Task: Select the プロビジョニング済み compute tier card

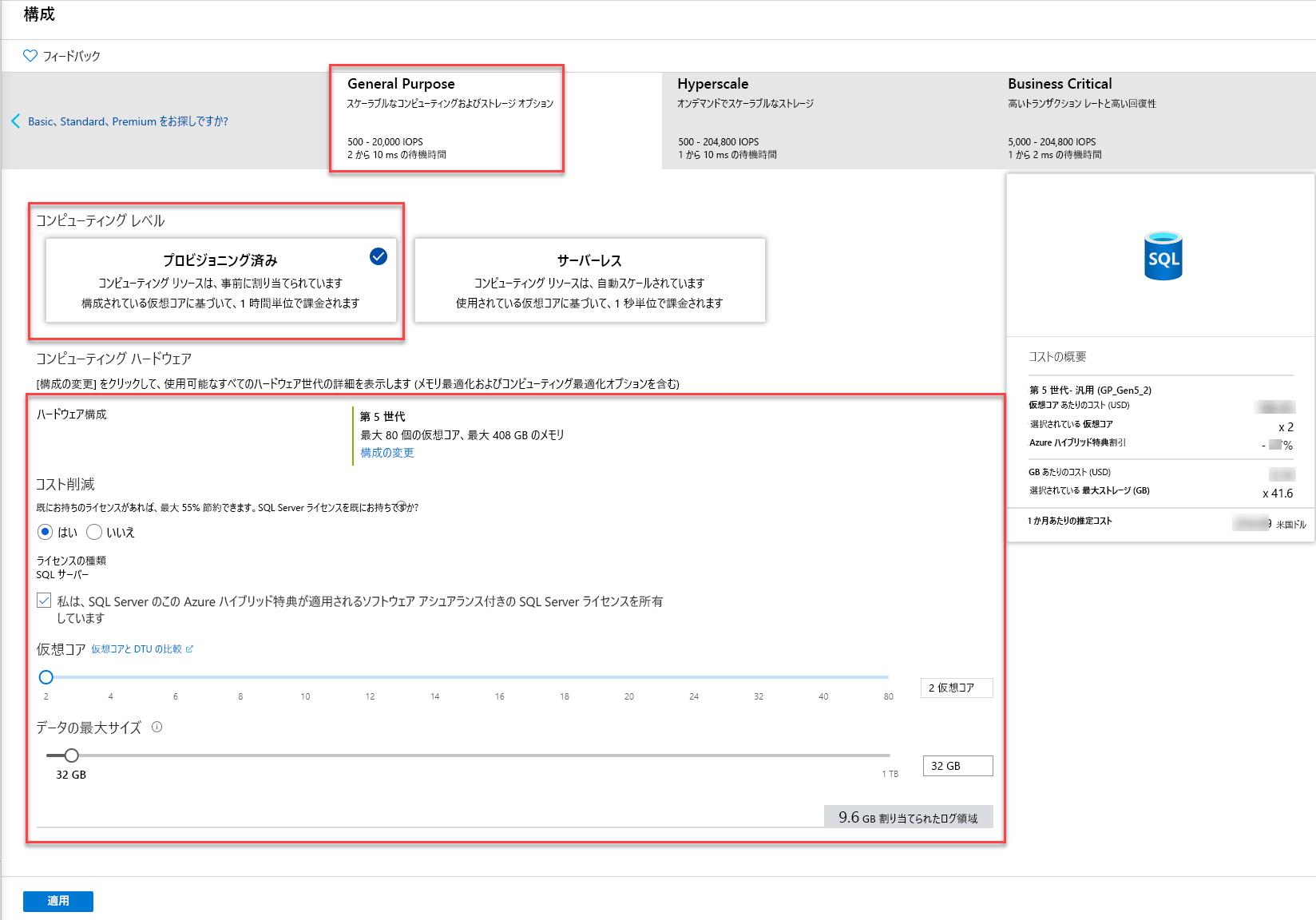Action: [x=221, y=280]
